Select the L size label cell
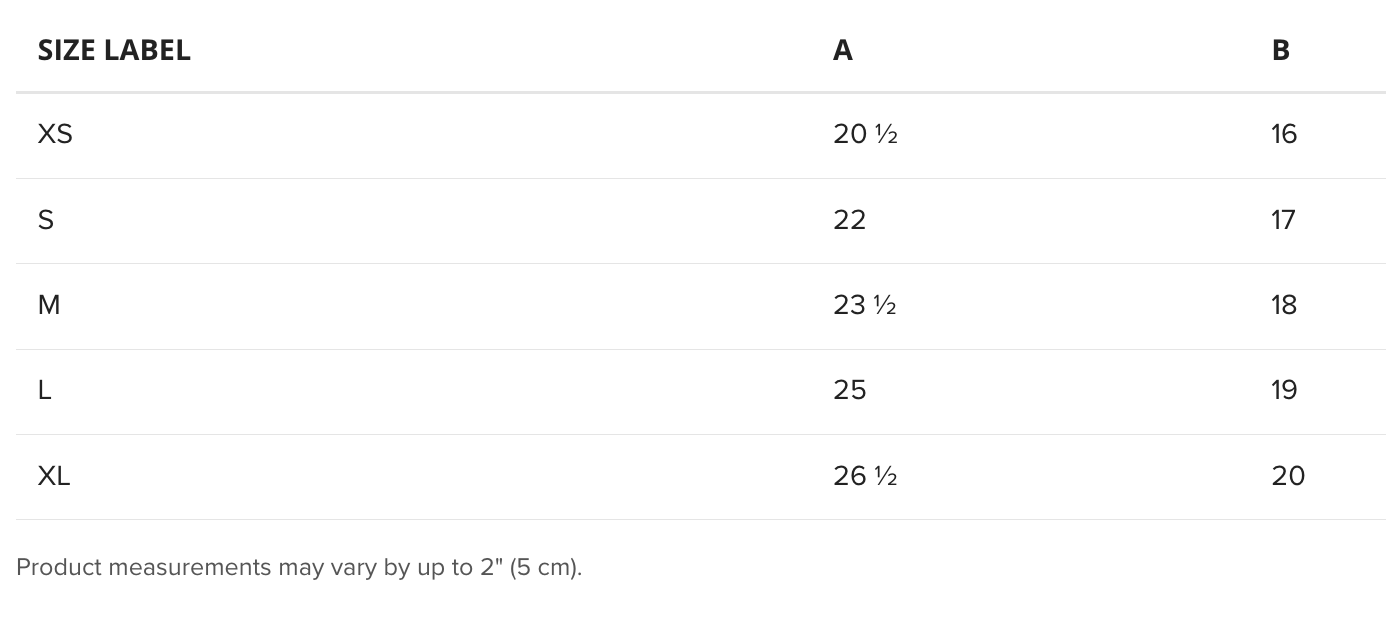 [x=44, y=390]
